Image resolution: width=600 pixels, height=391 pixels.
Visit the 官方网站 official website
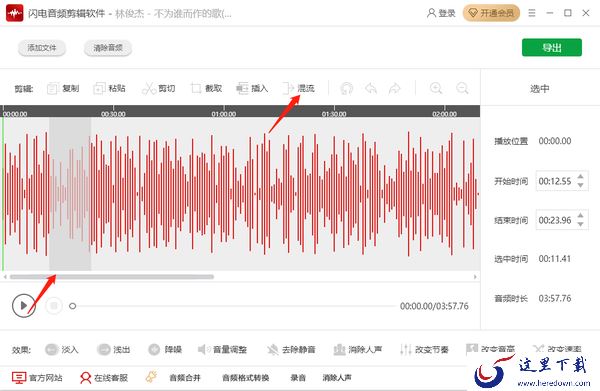coord(37,378)
